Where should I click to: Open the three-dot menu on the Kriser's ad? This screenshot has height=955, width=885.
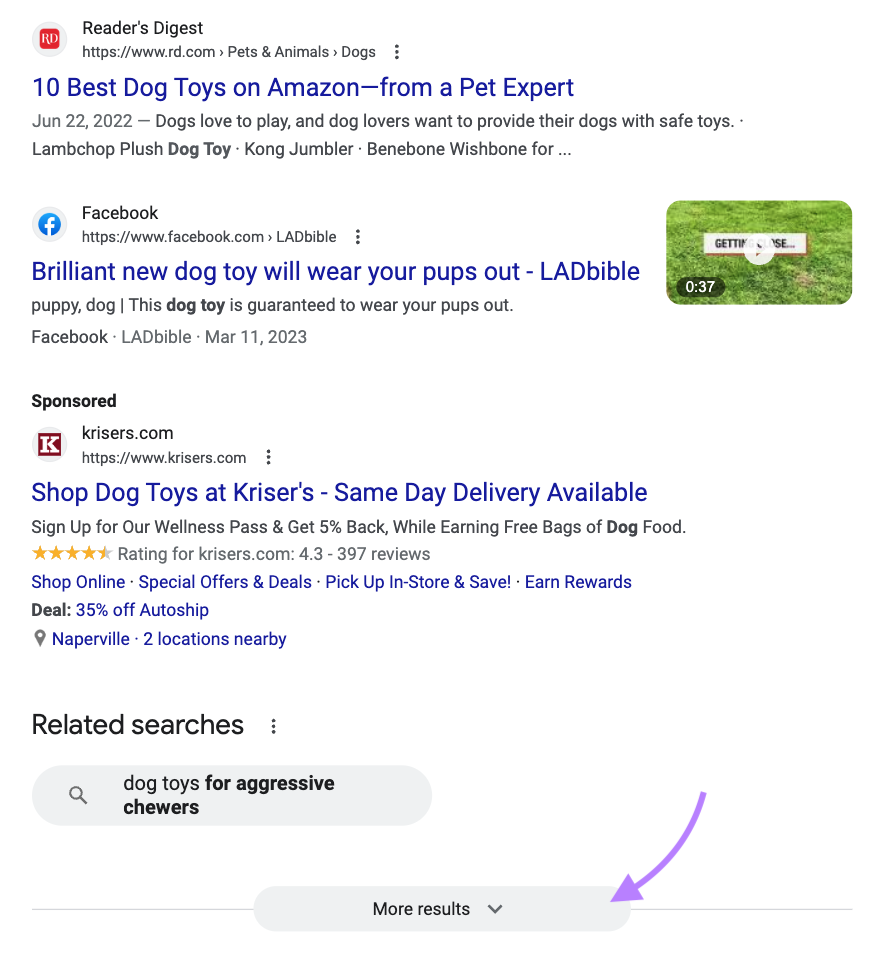click(x=268, y=457)
